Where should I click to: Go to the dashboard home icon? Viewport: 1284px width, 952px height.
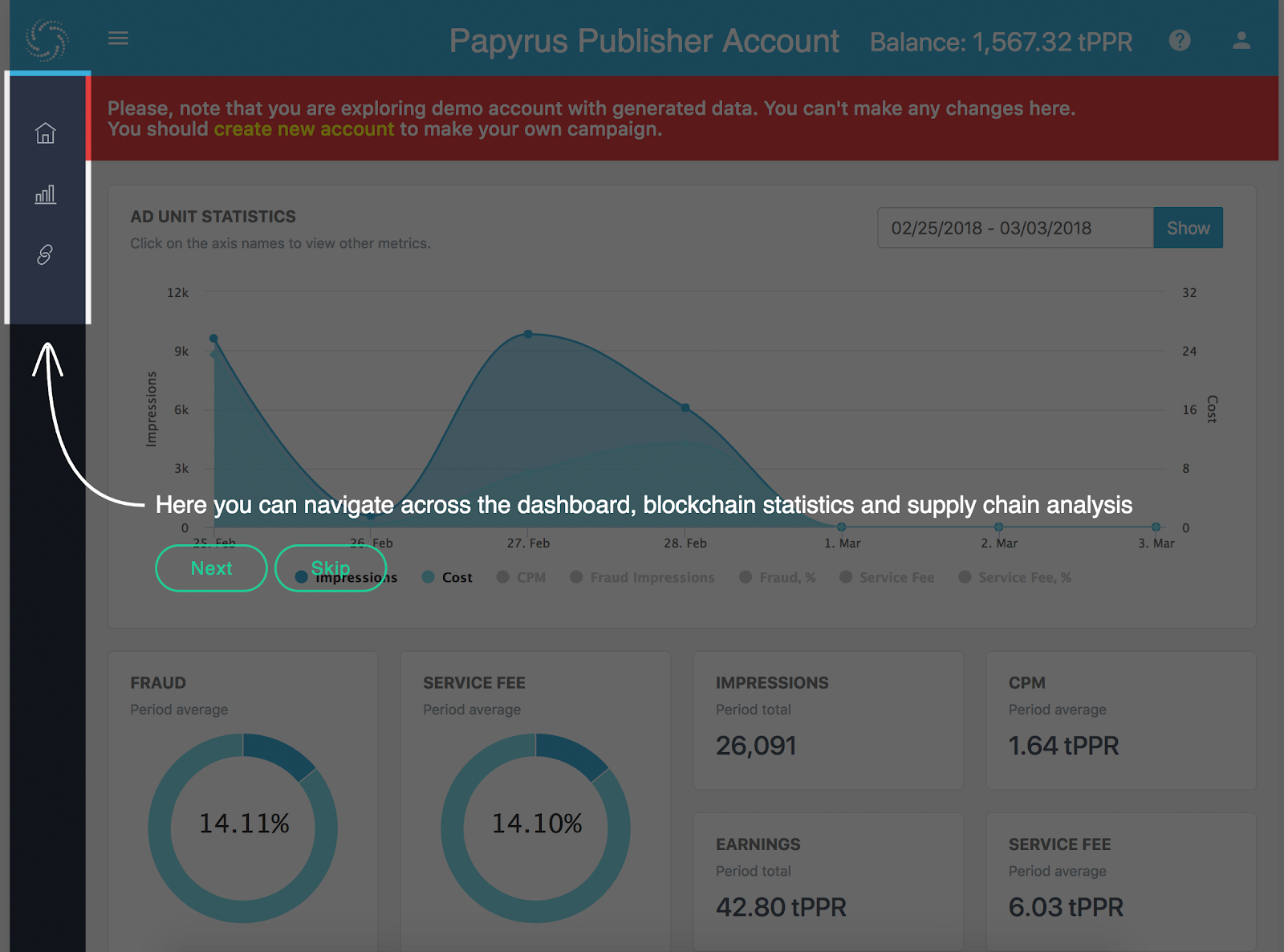pyautogui.click(x=46, y=132)
